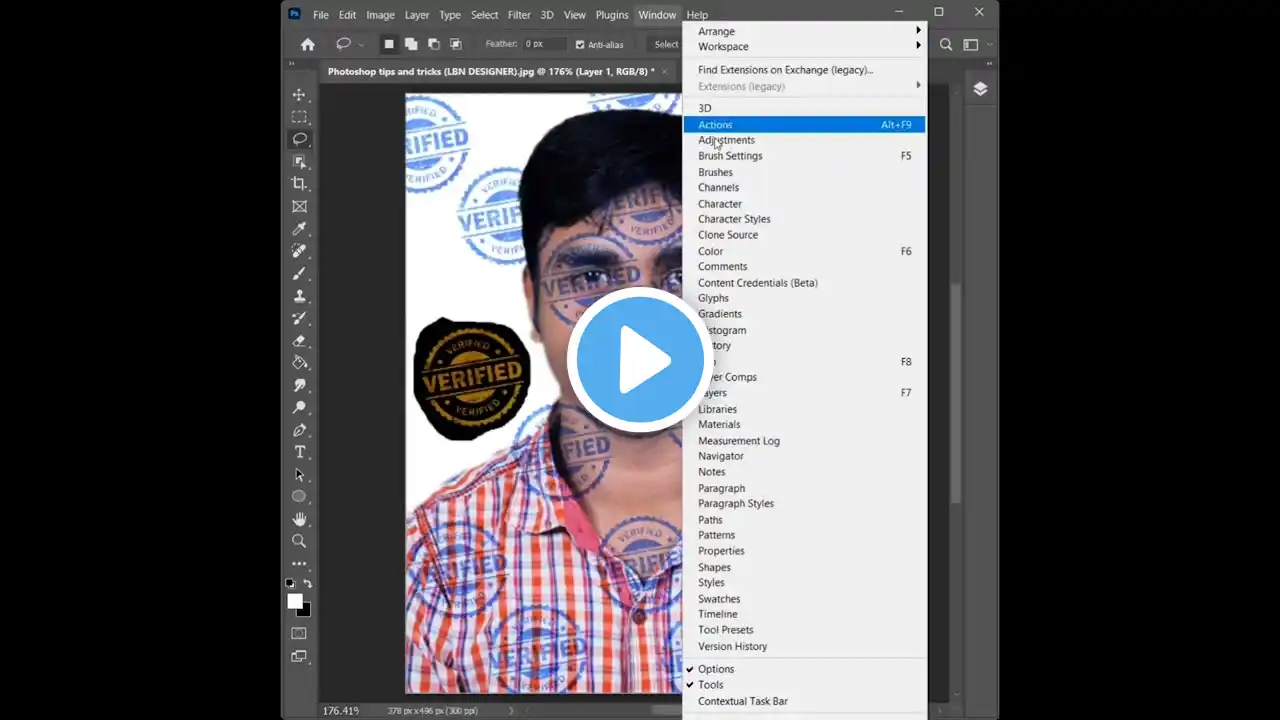Select the Paint Bucket tool
1280x720 pixels.
tap(299, 363)
